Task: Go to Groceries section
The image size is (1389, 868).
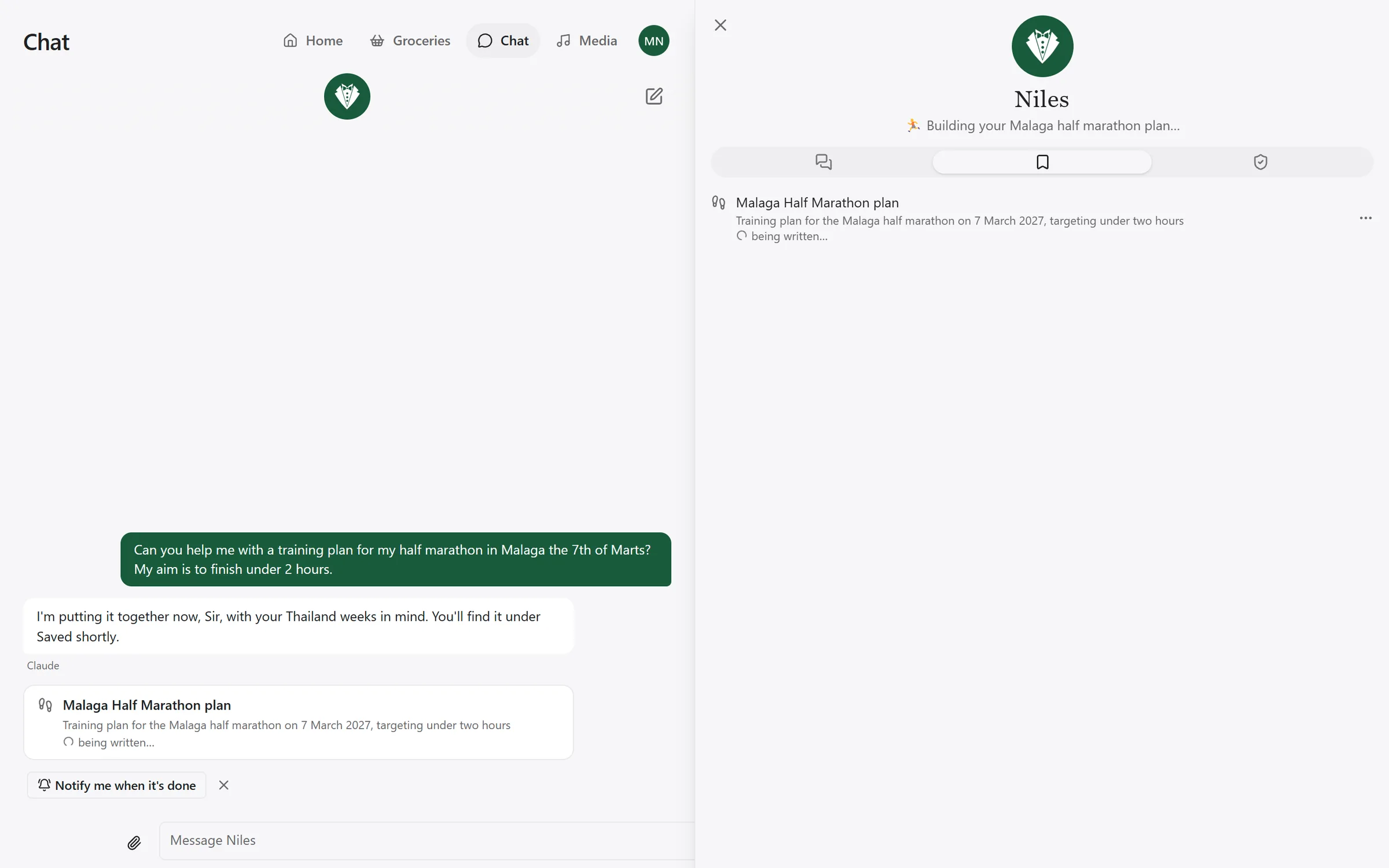Action: click(x=410, y=41)
